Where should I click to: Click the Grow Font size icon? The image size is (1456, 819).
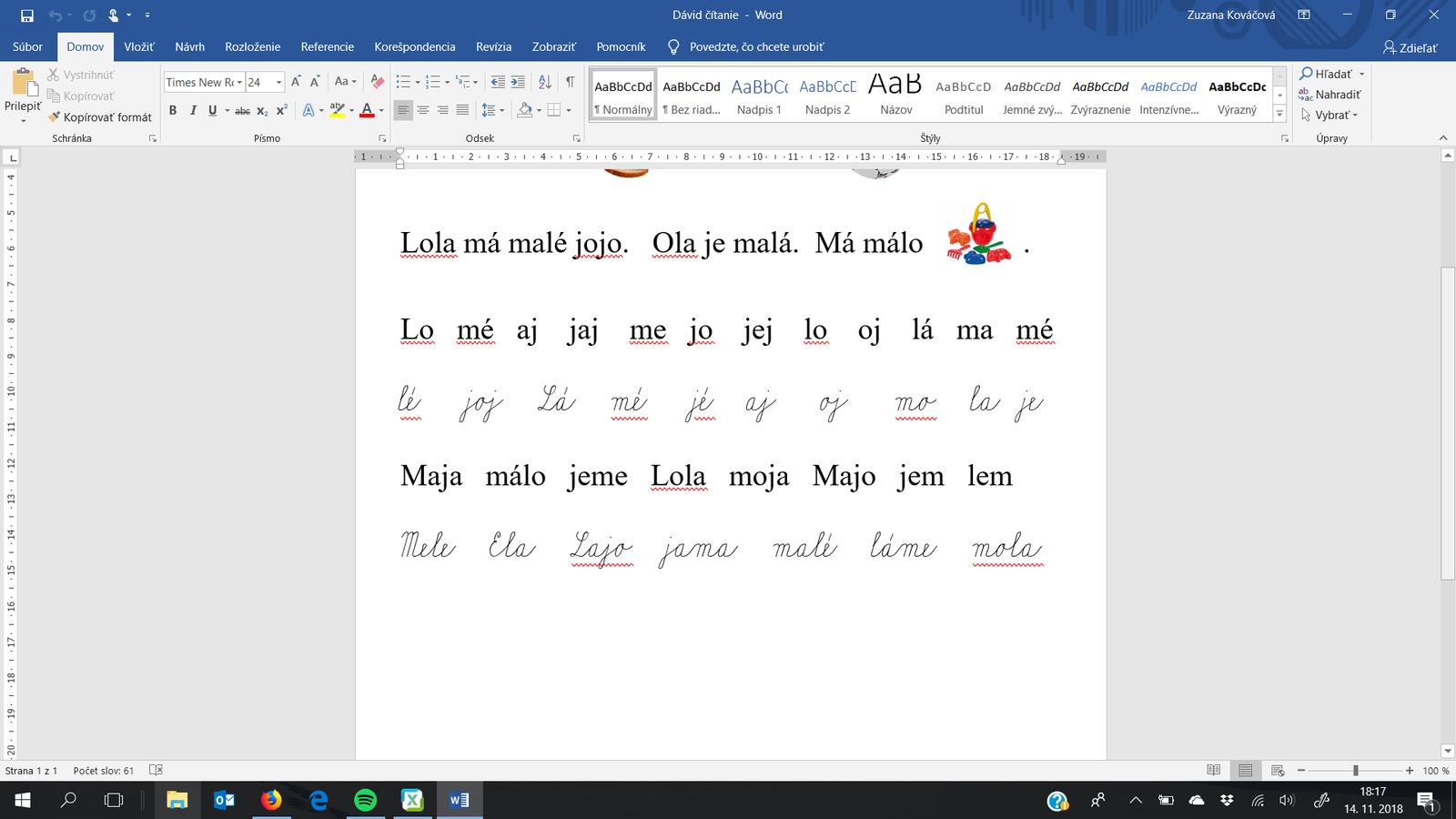[296, 82]
